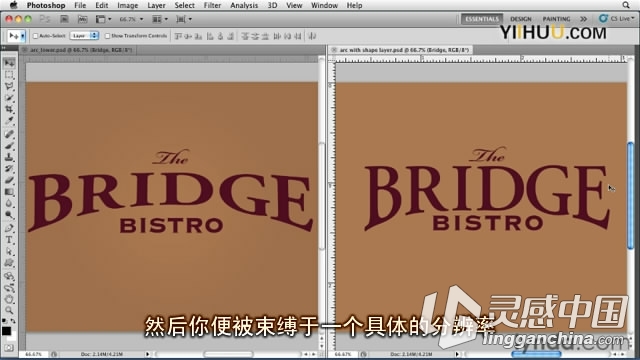Click the align left edges icon
This screenshot has height=360, width=640.
click(210, 36)
